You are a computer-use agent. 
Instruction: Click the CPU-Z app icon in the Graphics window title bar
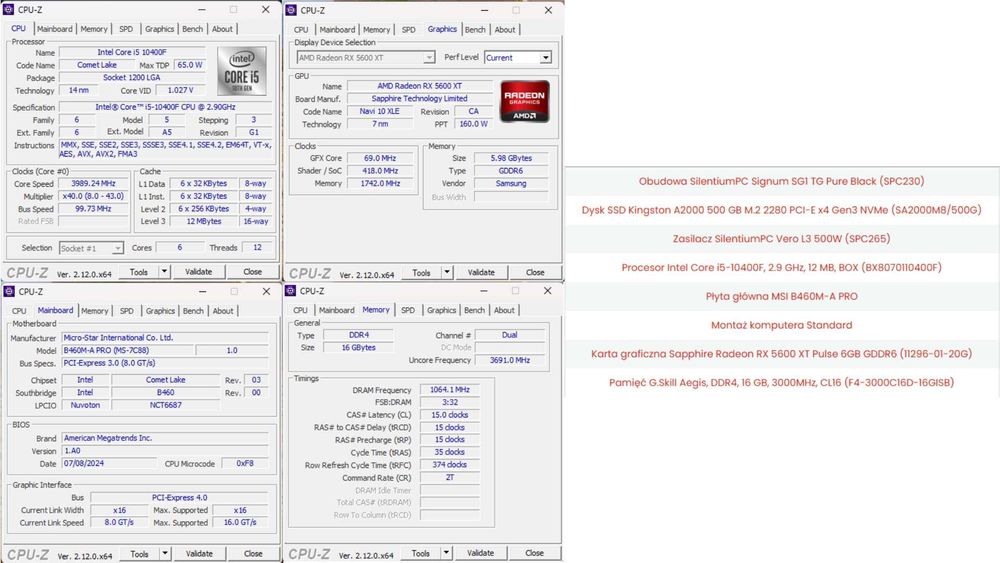coord(291,10)
